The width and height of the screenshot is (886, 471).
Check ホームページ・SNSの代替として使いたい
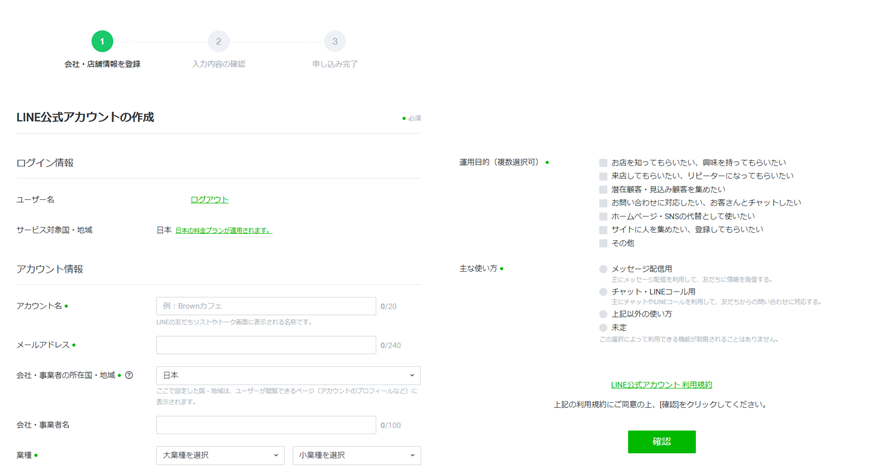pyautogui.click(x=603, y=216)
